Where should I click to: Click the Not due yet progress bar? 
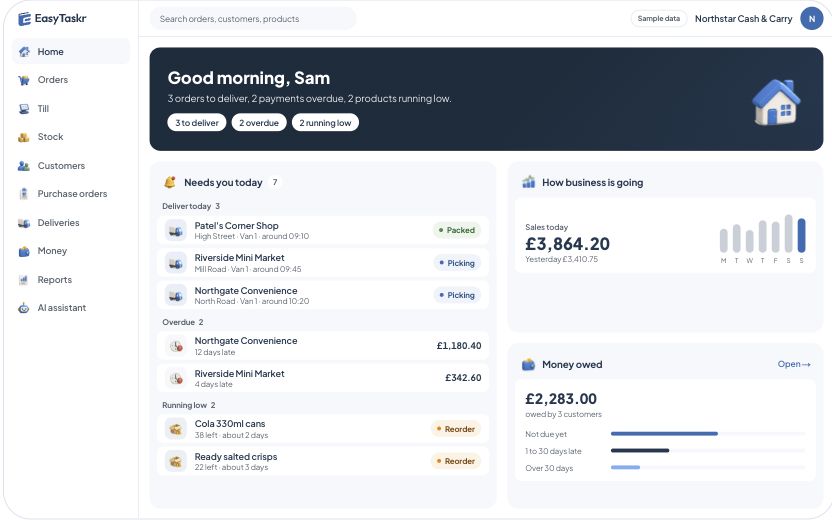coord(708,434)
